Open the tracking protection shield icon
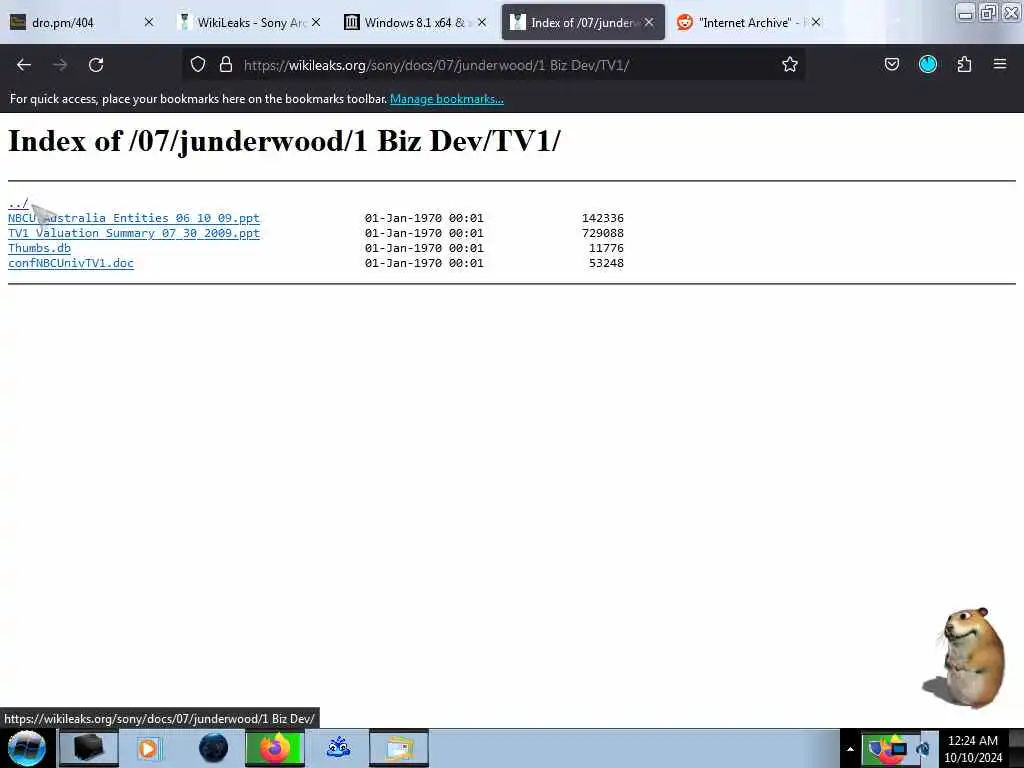Image resolution: width=1024 pixels, height=768 pixels. click(x=198, y=64)
